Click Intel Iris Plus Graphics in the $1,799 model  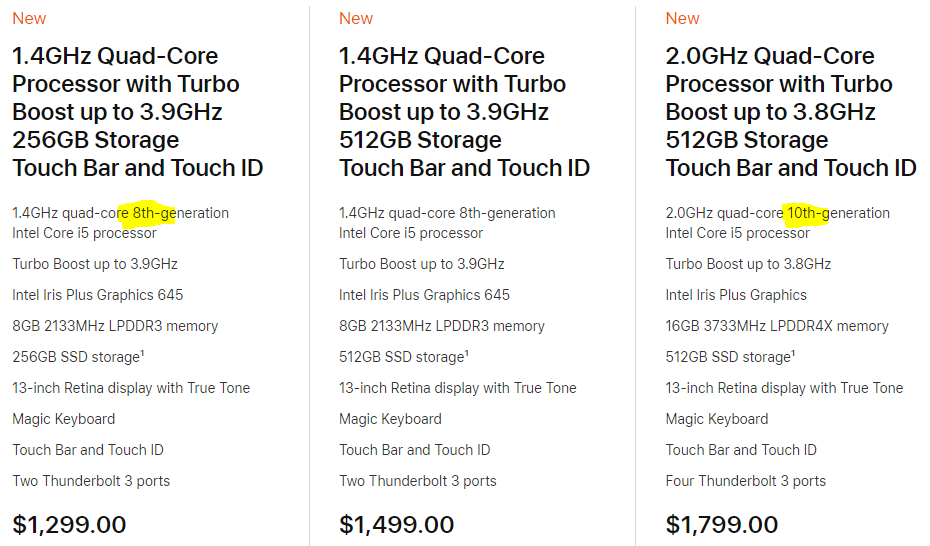[x=736, y=295]
